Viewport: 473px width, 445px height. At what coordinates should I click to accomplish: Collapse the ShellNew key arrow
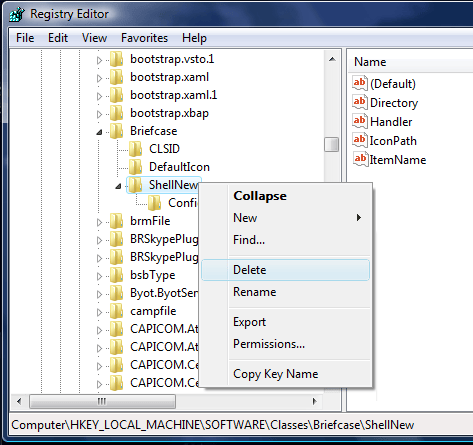118,186
